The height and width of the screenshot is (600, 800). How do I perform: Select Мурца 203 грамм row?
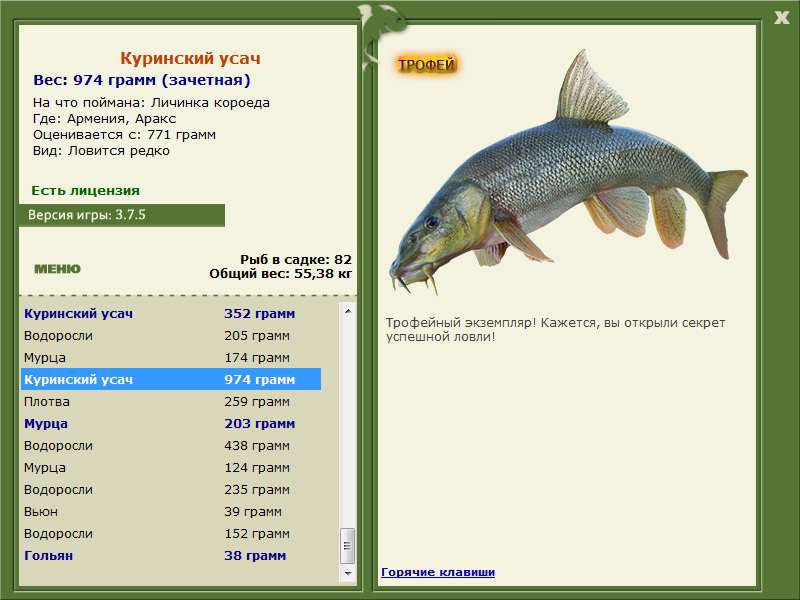pos(170,424)
